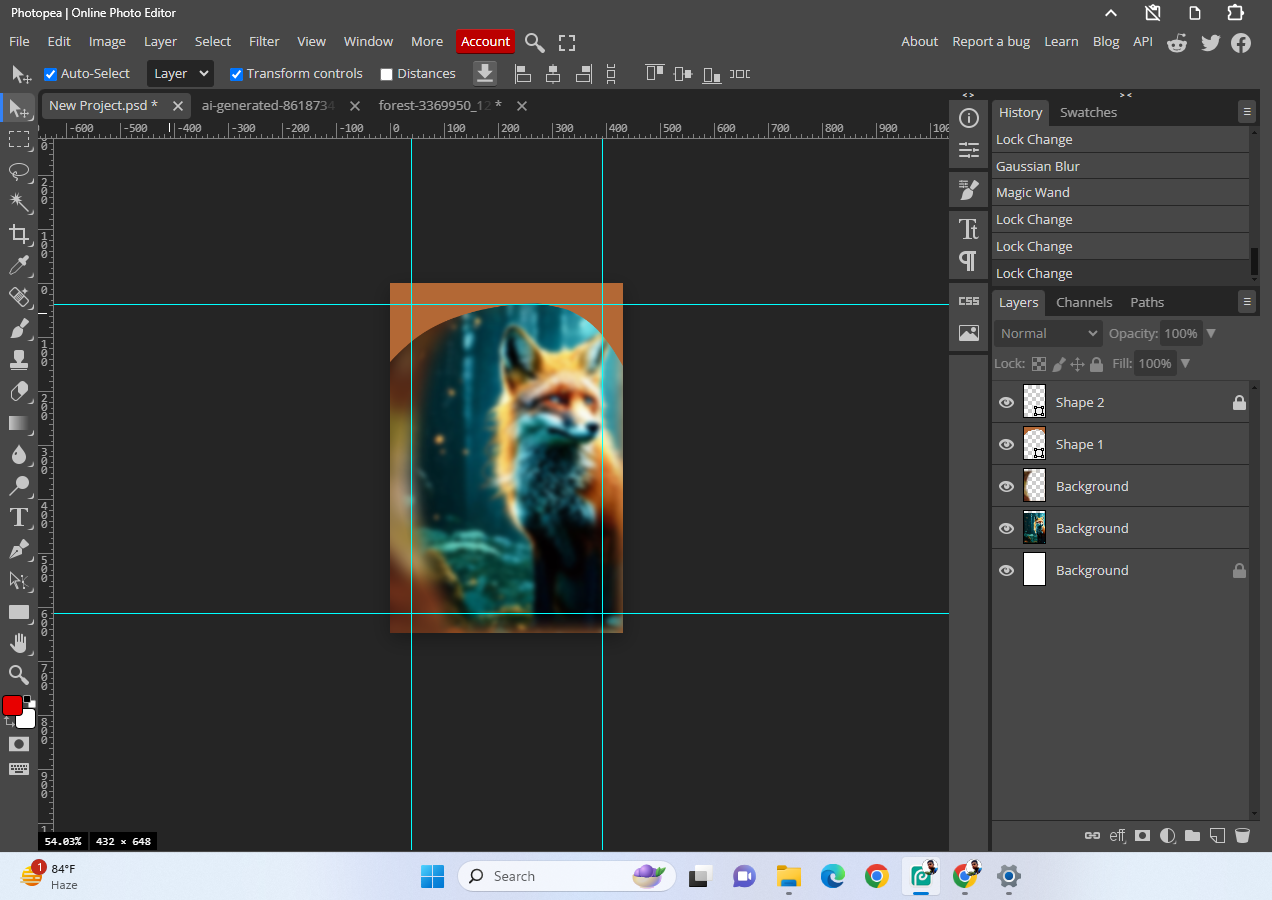Image resolution: width=1272 pixels, height=900 pixels.
Task: Hide the Shape 2 layer
Action: pos(1006,403)
